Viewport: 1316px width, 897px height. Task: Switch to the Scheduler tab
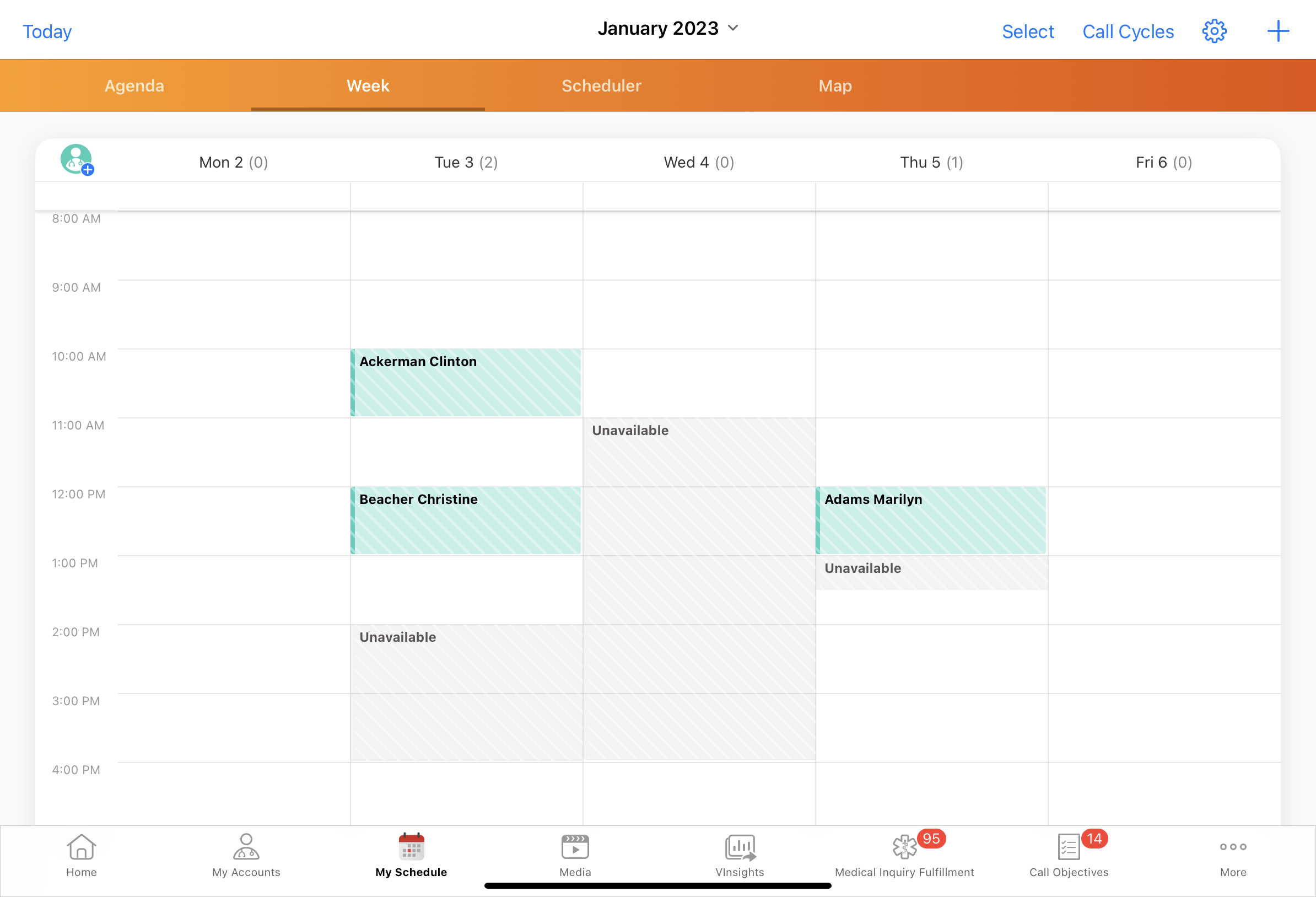[x=601, y=85]
